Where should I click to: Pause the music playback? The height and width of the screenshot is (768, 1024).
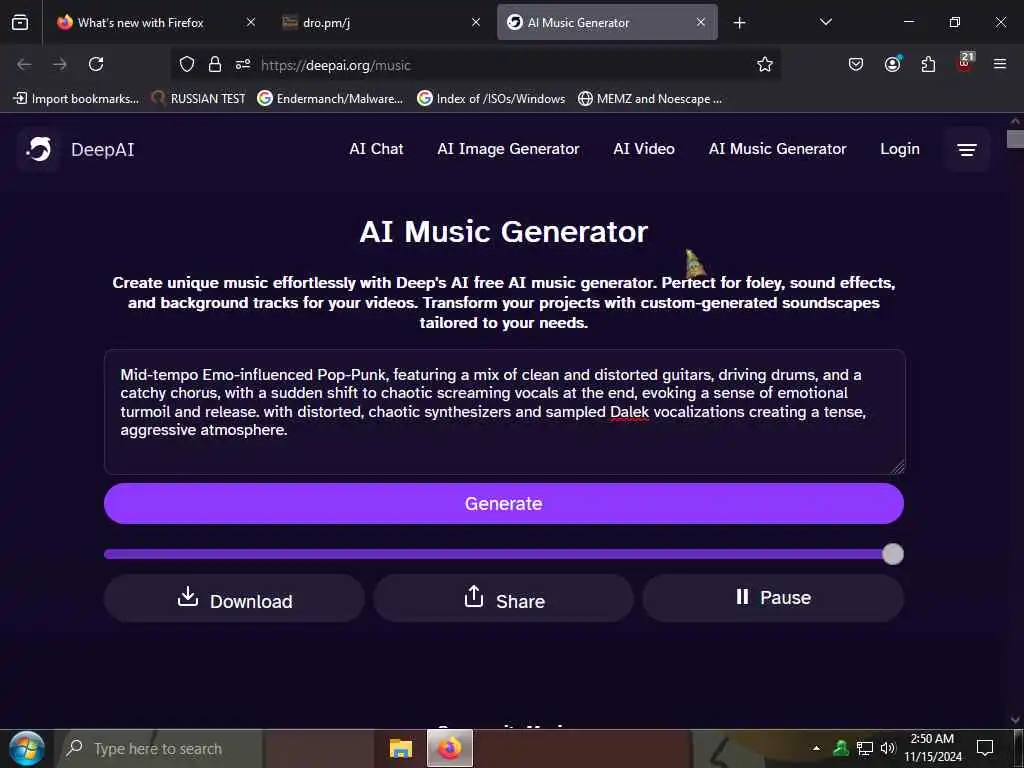tap(773, 598)
